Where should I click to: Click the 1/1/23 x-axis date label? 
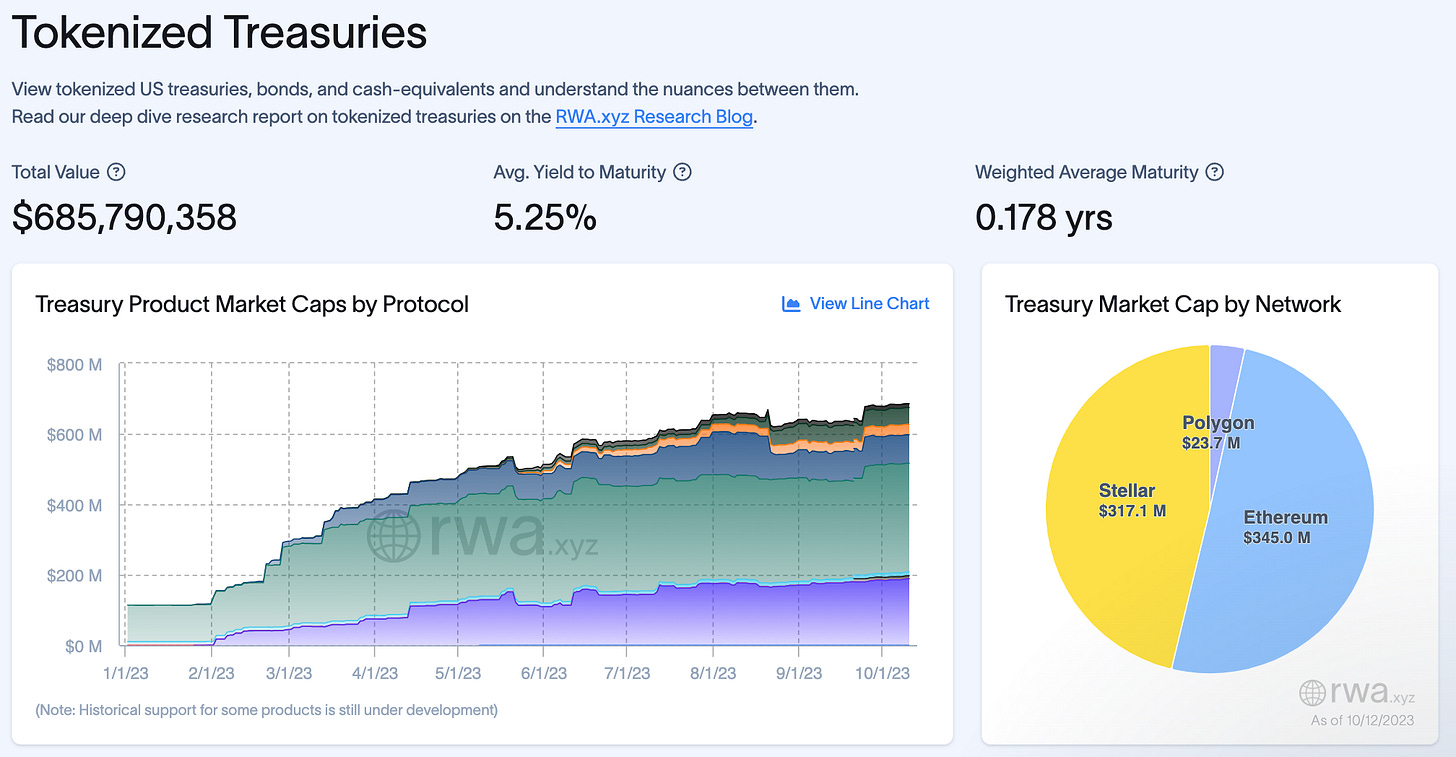[x=125, y=674]
